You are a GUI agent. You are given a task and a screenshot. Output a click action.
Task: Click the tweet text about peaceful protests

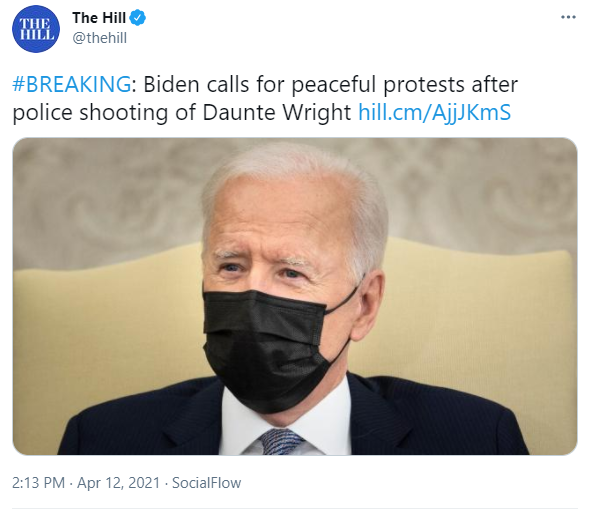click(x=265, y=98)
